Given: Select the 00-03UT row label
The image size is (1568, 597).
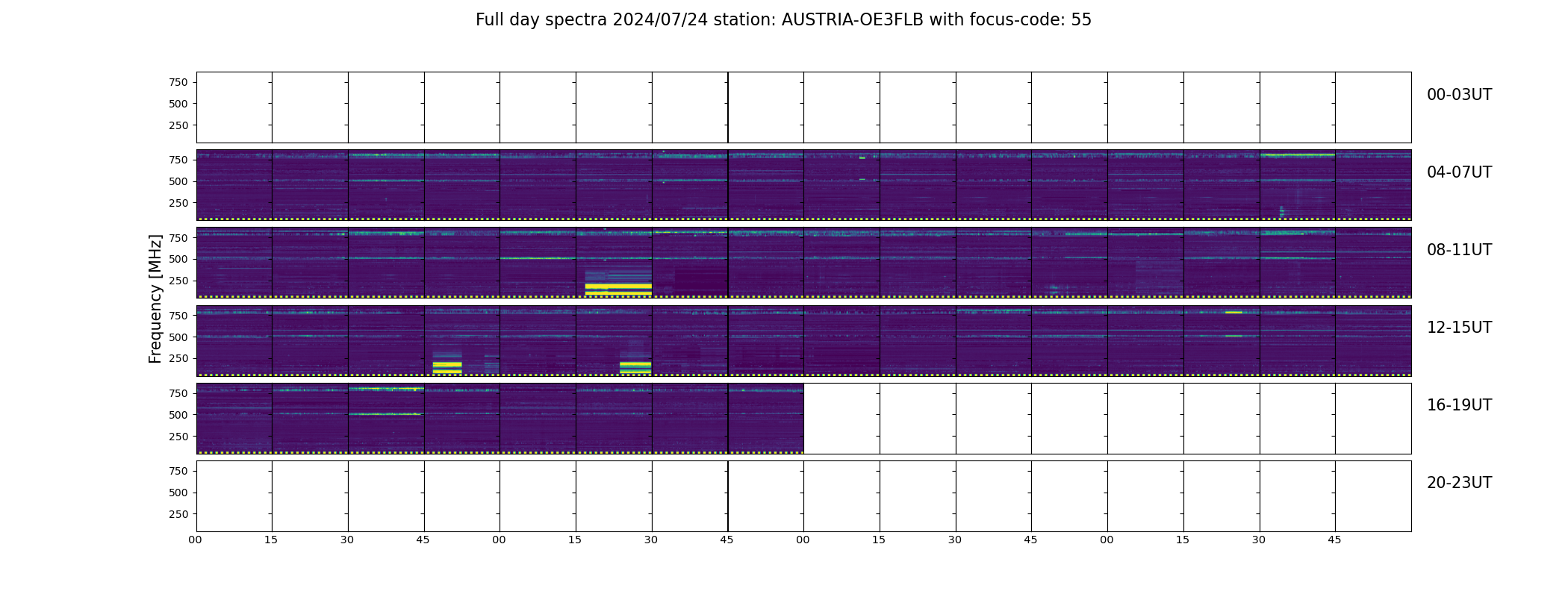Looking at the screenshot, I should [1459, 95].
